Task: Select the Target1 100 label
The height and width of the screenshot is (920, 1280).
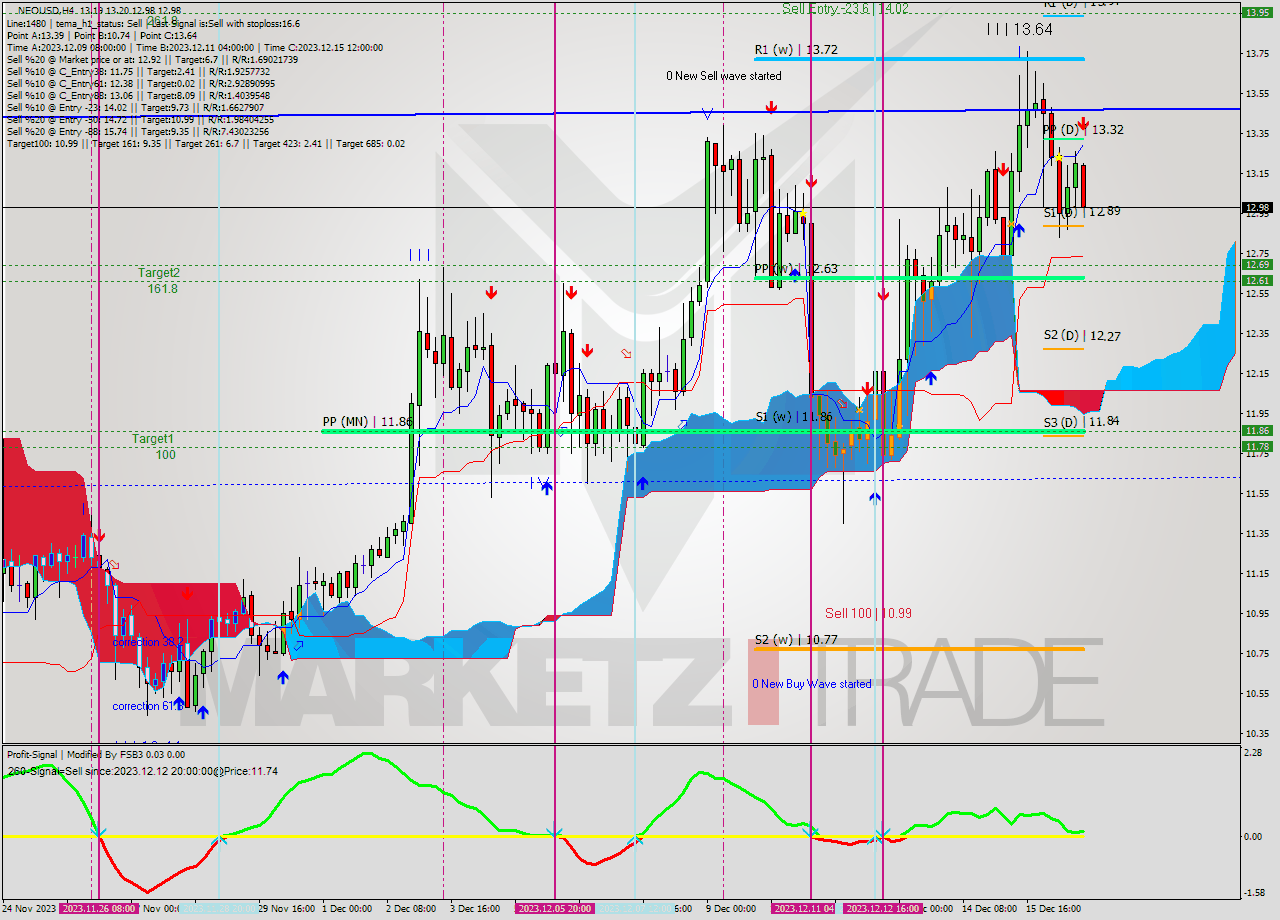Action: point(153,446)
